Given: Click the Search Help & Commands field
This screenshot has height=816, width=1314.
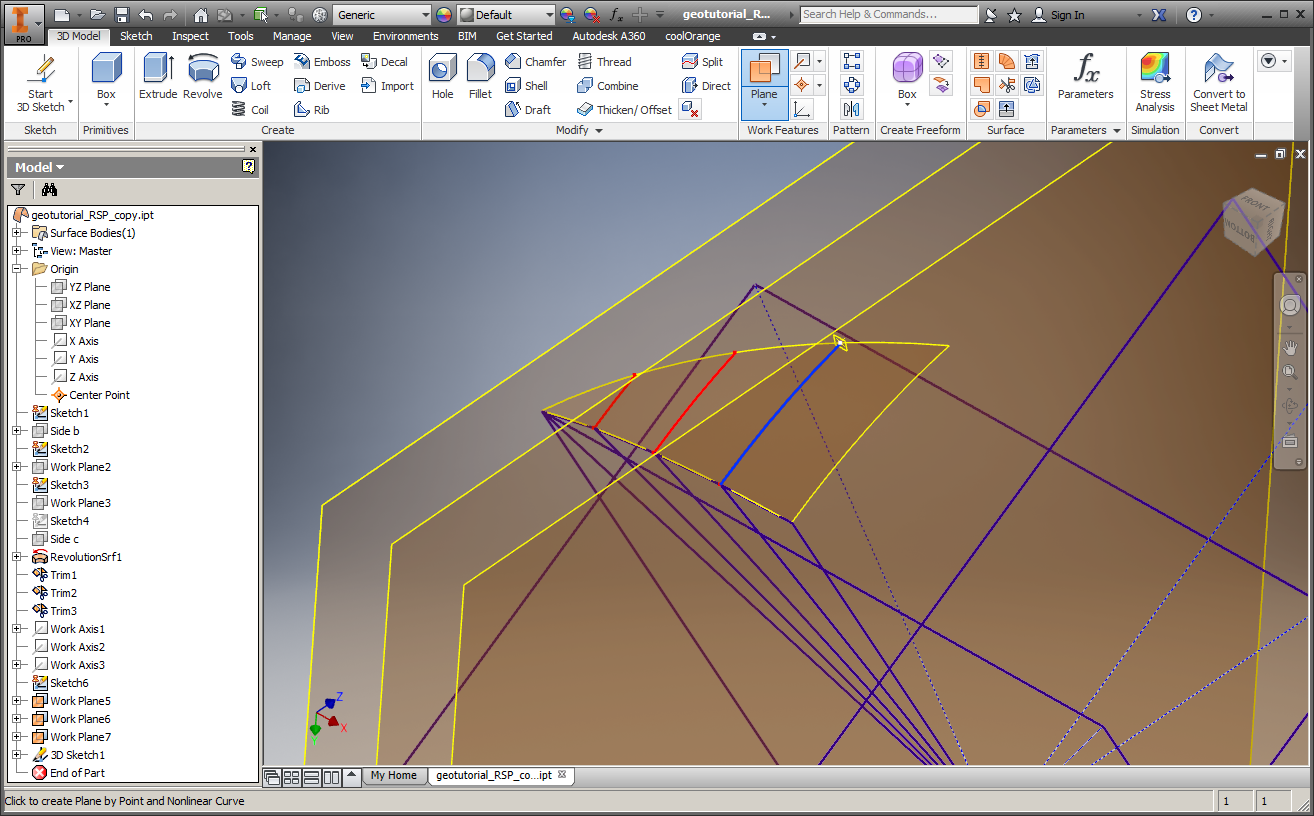Looking at the screenshot, I should point(889,15).
